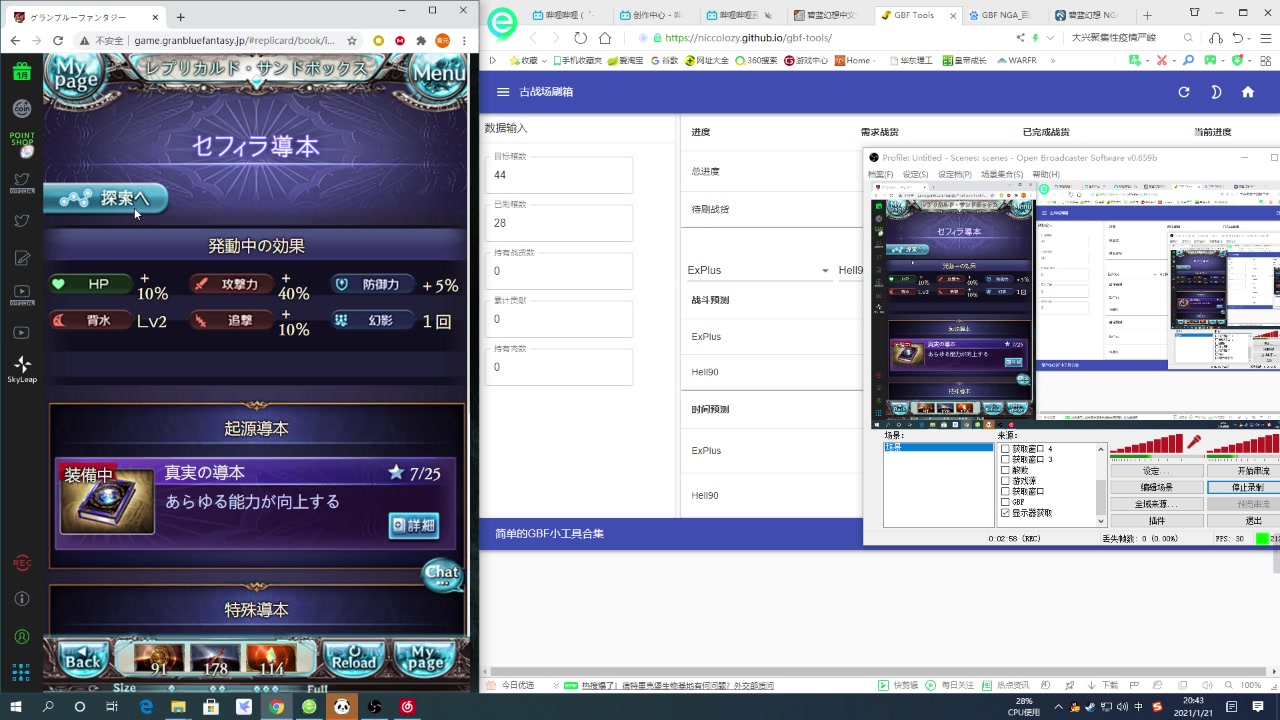Open the game Chat bubble
1280x720 pixels.
coord(442,574)
